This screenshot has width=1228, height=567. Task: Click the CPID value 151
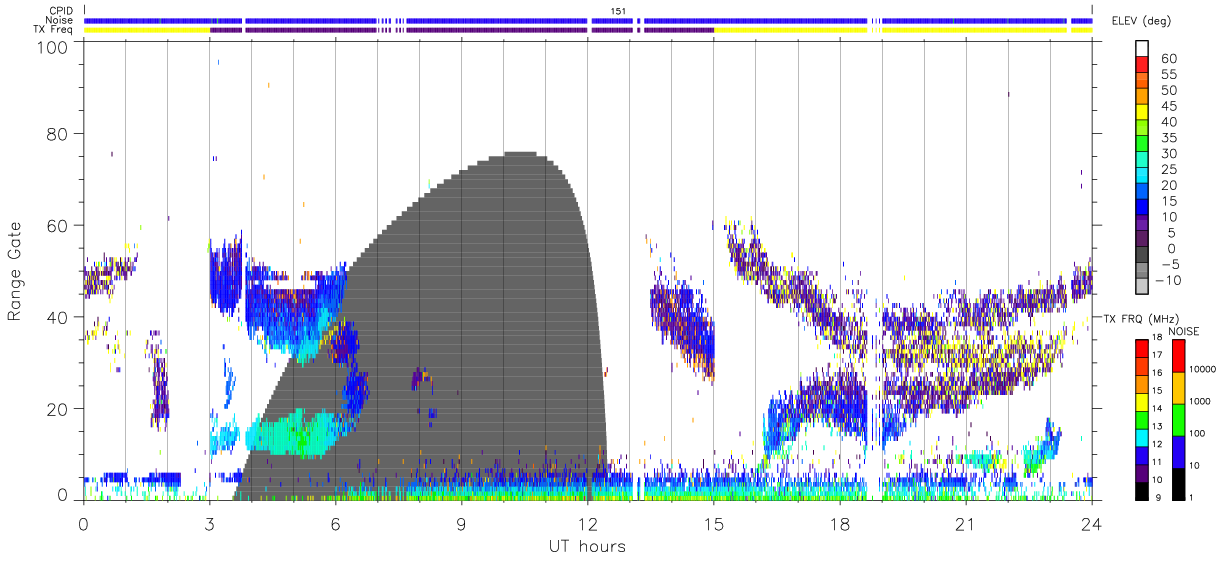[x=618, y=11]
